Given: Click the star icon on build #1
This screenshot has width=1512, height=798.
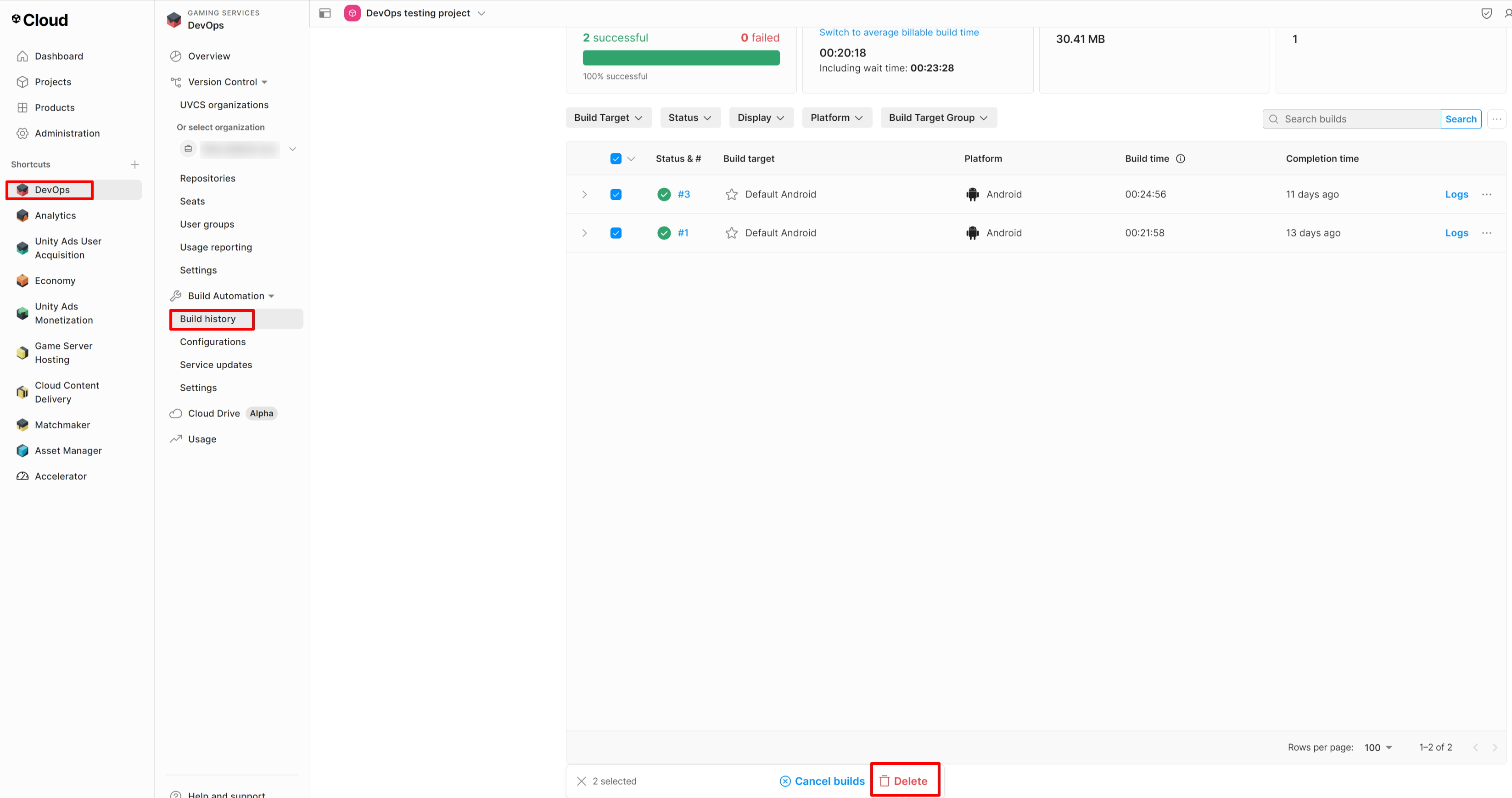Looking at the screenshot, I should coord(731,233).
